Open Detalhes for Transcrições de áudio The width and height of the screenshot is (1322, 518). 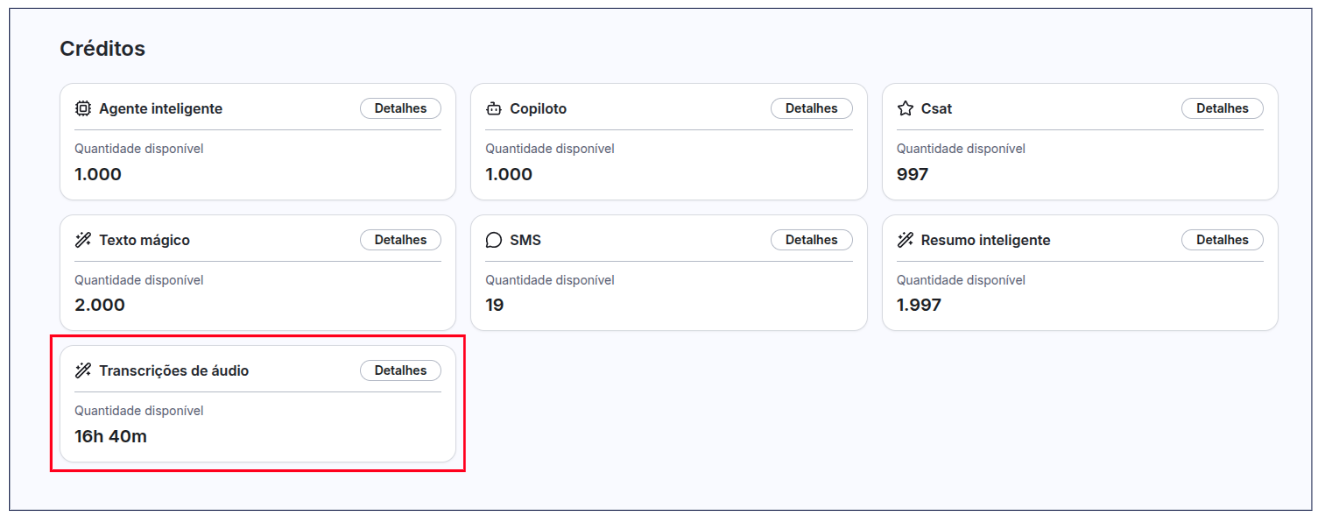[400, 371]
